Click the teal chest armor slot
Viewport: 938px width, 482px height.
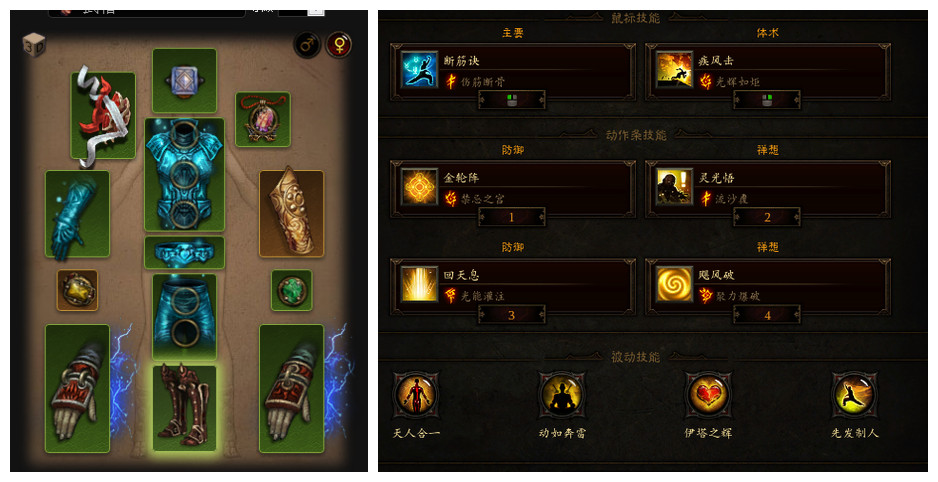click(184, 174)
